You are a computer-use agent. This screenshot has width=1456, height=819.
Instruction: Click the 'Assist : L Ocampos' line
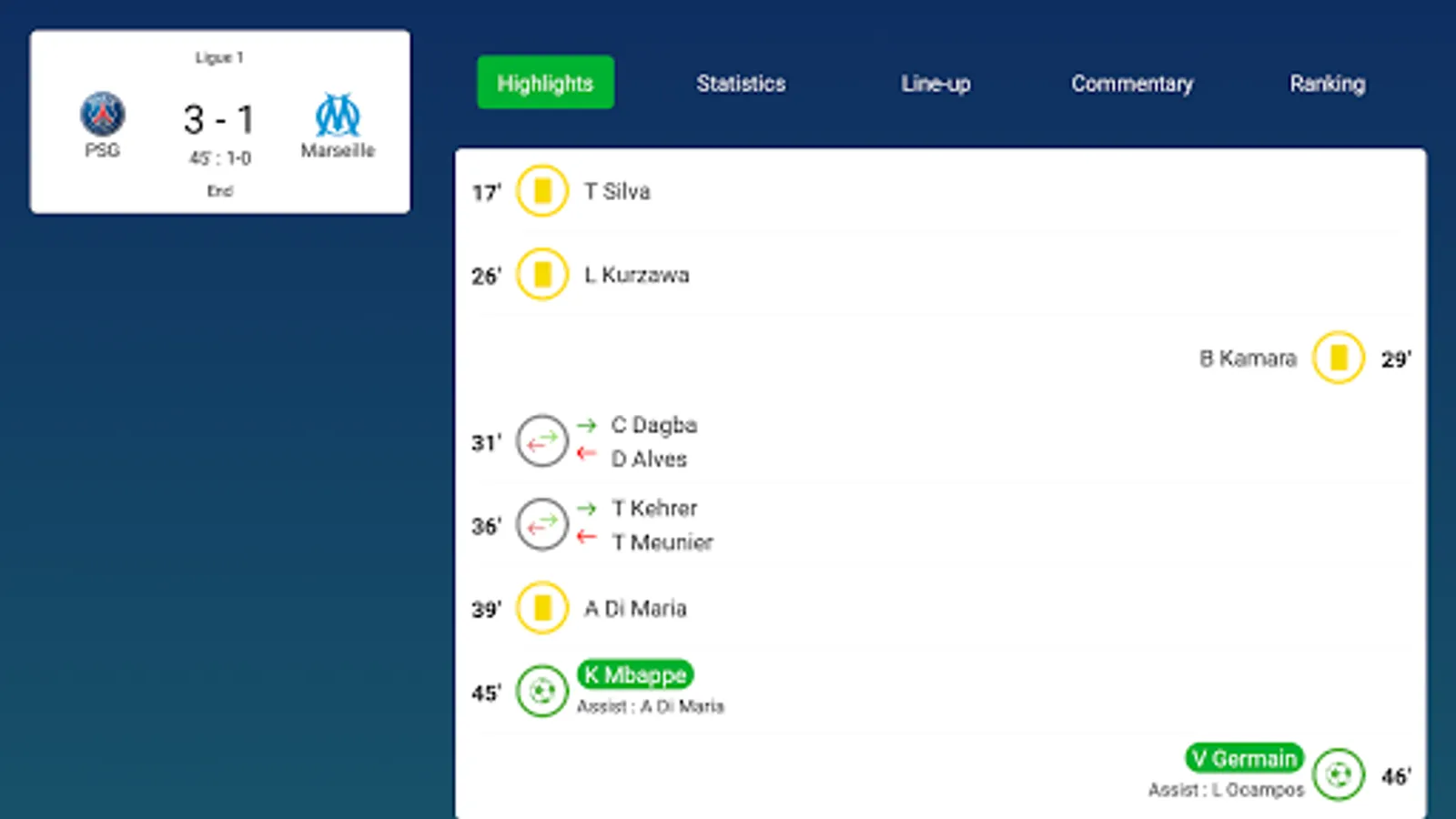coord(1226,790)
